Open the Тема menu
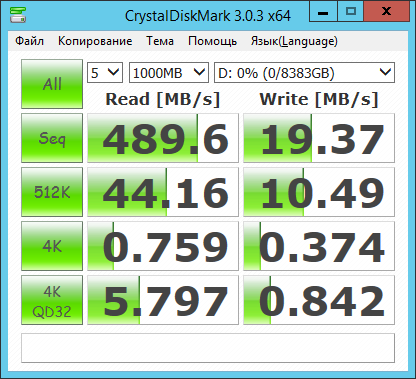416x379 pixels. pyautogui.click(x=160, y=41)
